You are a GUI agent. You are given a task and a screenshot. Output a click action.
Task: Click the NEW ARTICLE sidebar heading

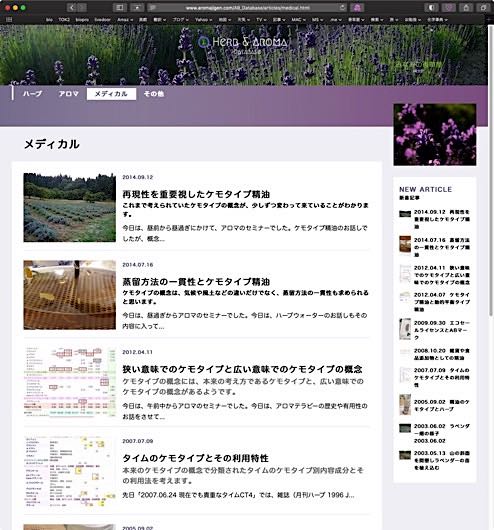(425, 189)
